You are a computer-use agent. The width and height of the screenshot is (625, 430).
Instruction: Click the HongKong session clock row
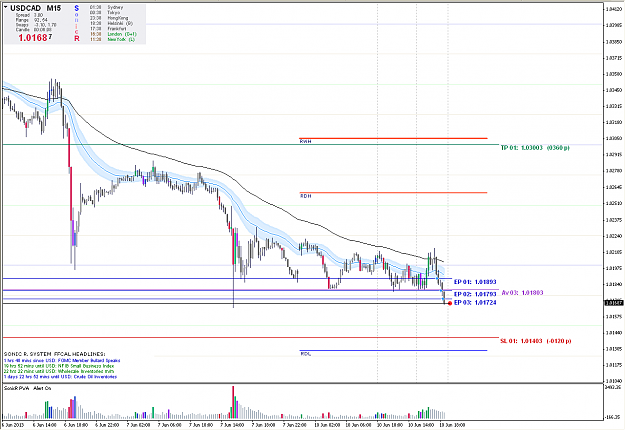[109, 18]
